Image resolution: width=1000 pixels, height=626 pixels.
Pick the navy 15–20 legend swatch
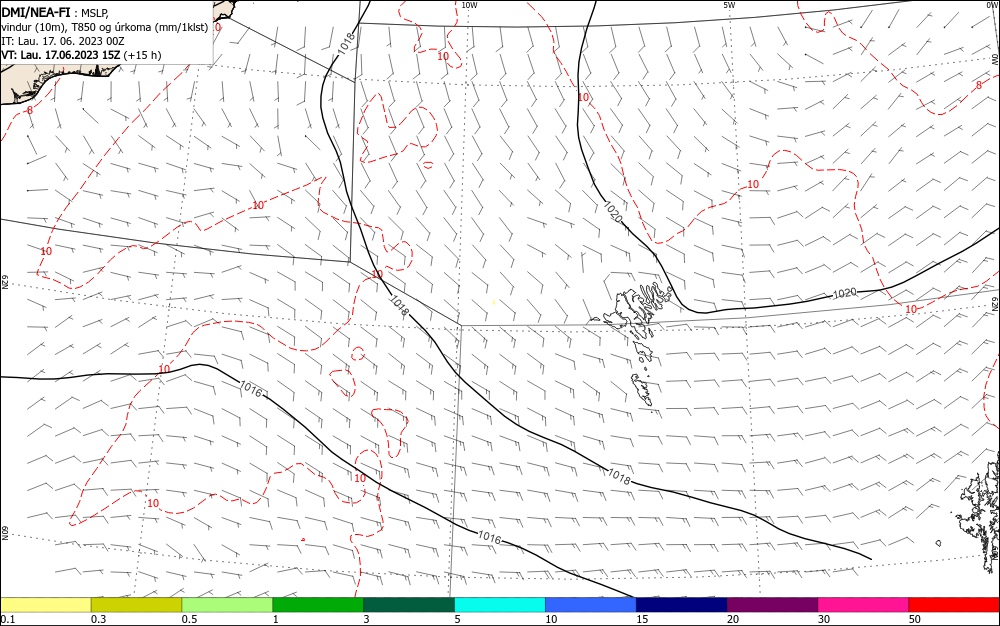(x=681, y=605)
